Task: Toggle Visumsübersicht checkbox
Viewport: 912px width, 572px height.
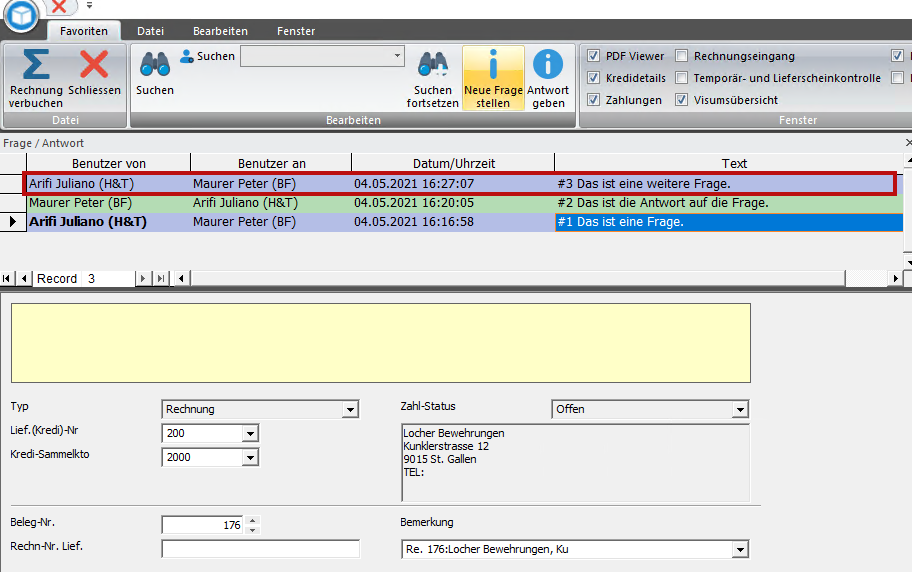Action: pos(682,100)
